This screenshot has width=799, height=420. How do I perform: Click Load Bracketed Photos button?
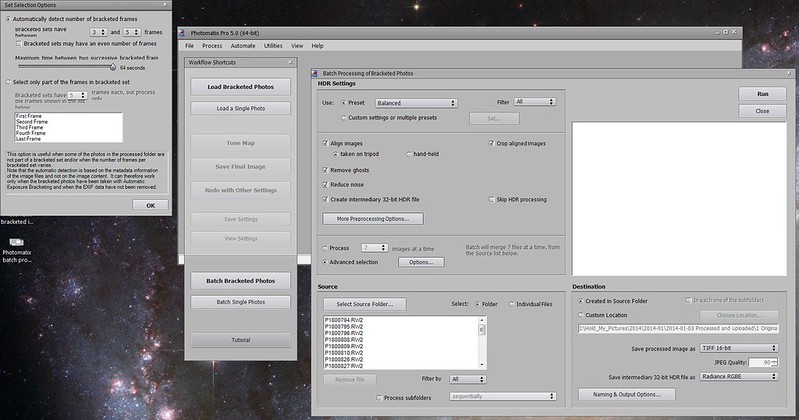pyautogui.click(x=239, y=87)
